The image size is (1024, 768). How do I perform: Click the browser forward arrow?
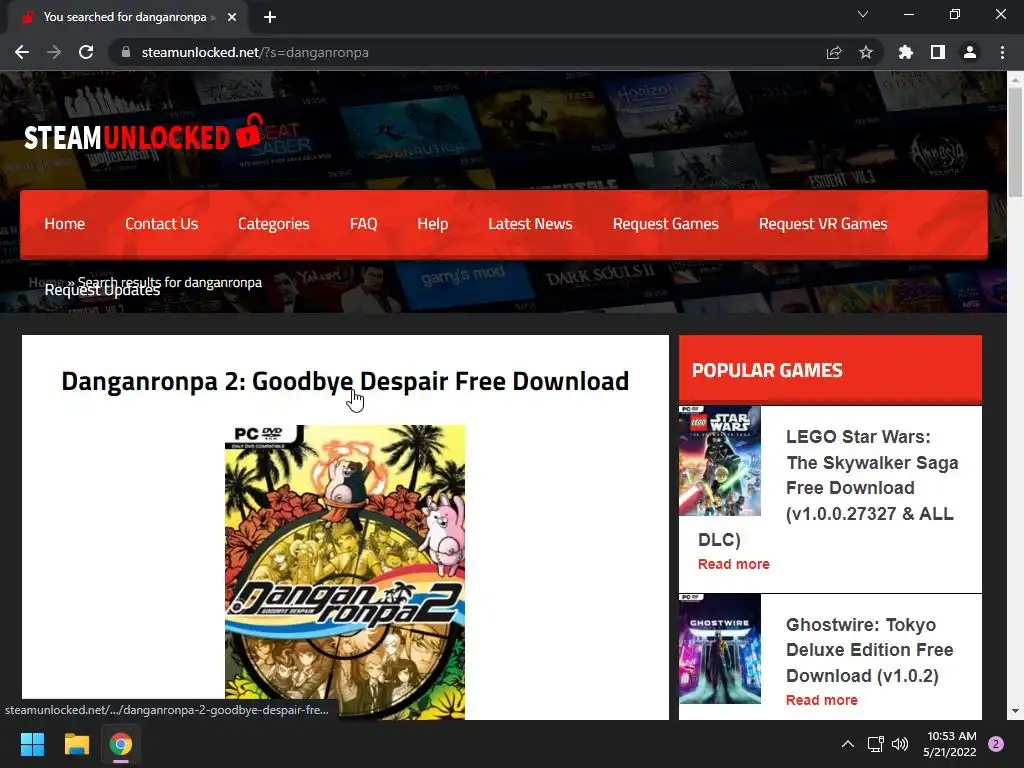click(x=54, y=52)
